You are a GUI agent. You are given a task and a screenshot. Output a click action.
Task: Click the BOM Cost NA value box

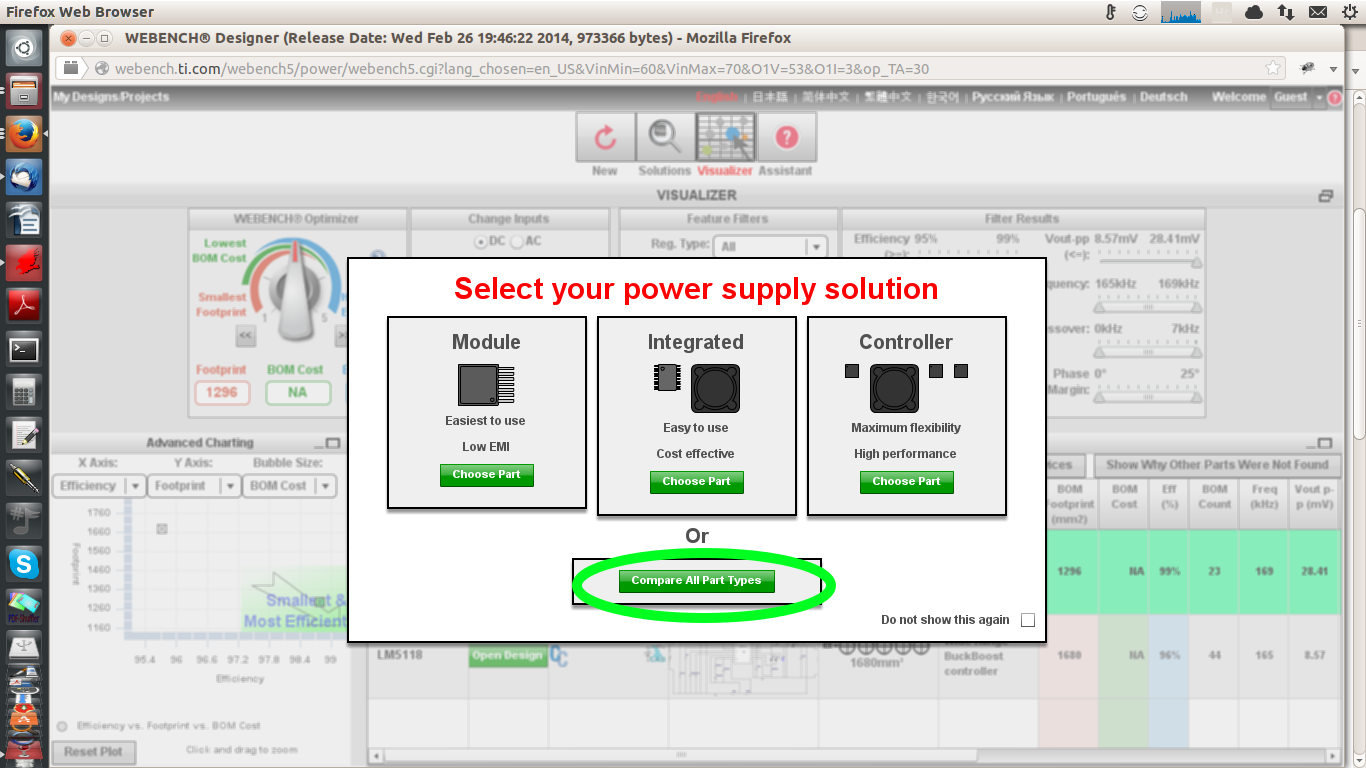[297, 393]
